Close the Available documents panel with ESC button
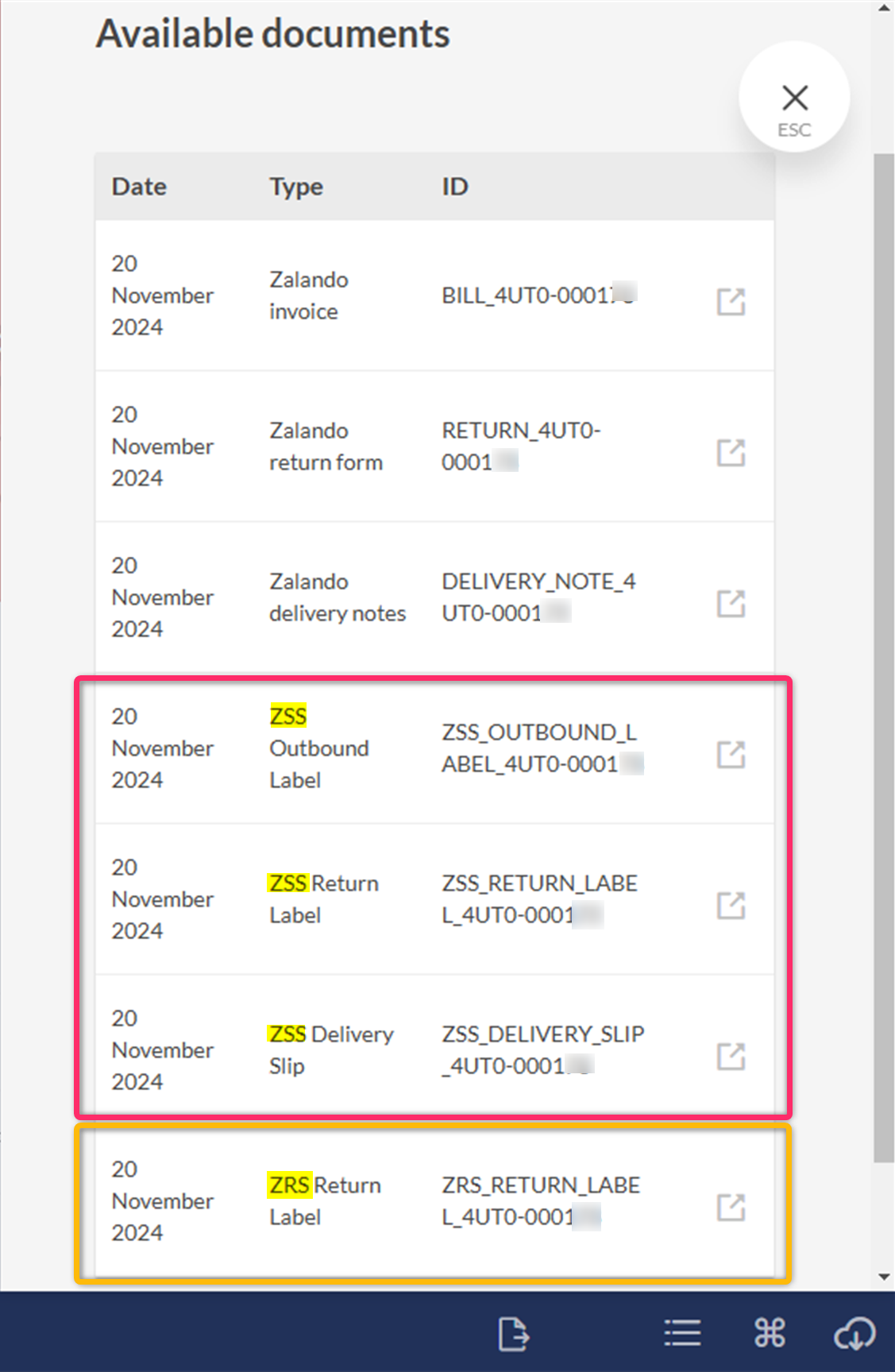The image size is (895, 1372). [x=794, y=99]
